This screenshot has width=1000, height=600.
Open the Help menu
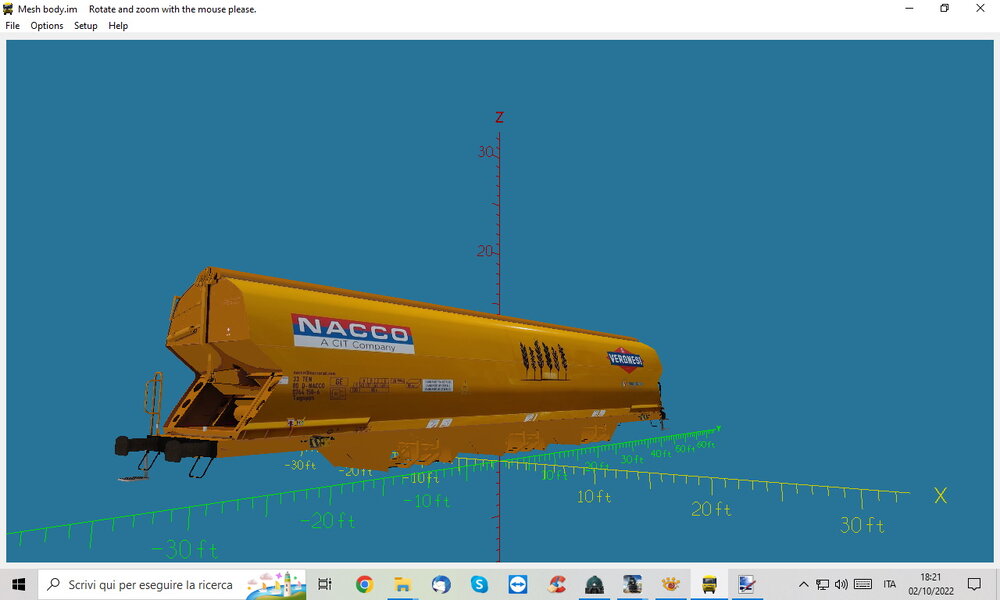118,26
